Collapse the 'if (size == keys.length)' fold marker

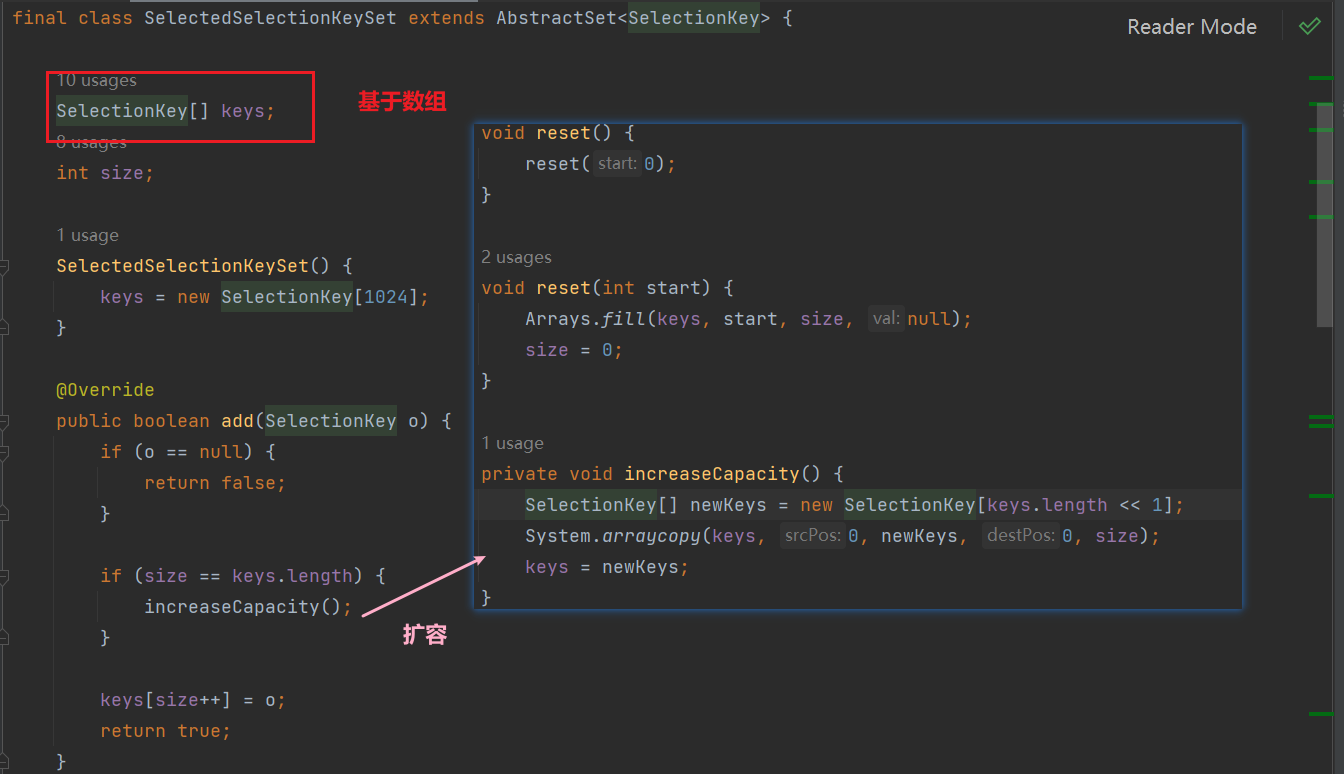(4, 576)
